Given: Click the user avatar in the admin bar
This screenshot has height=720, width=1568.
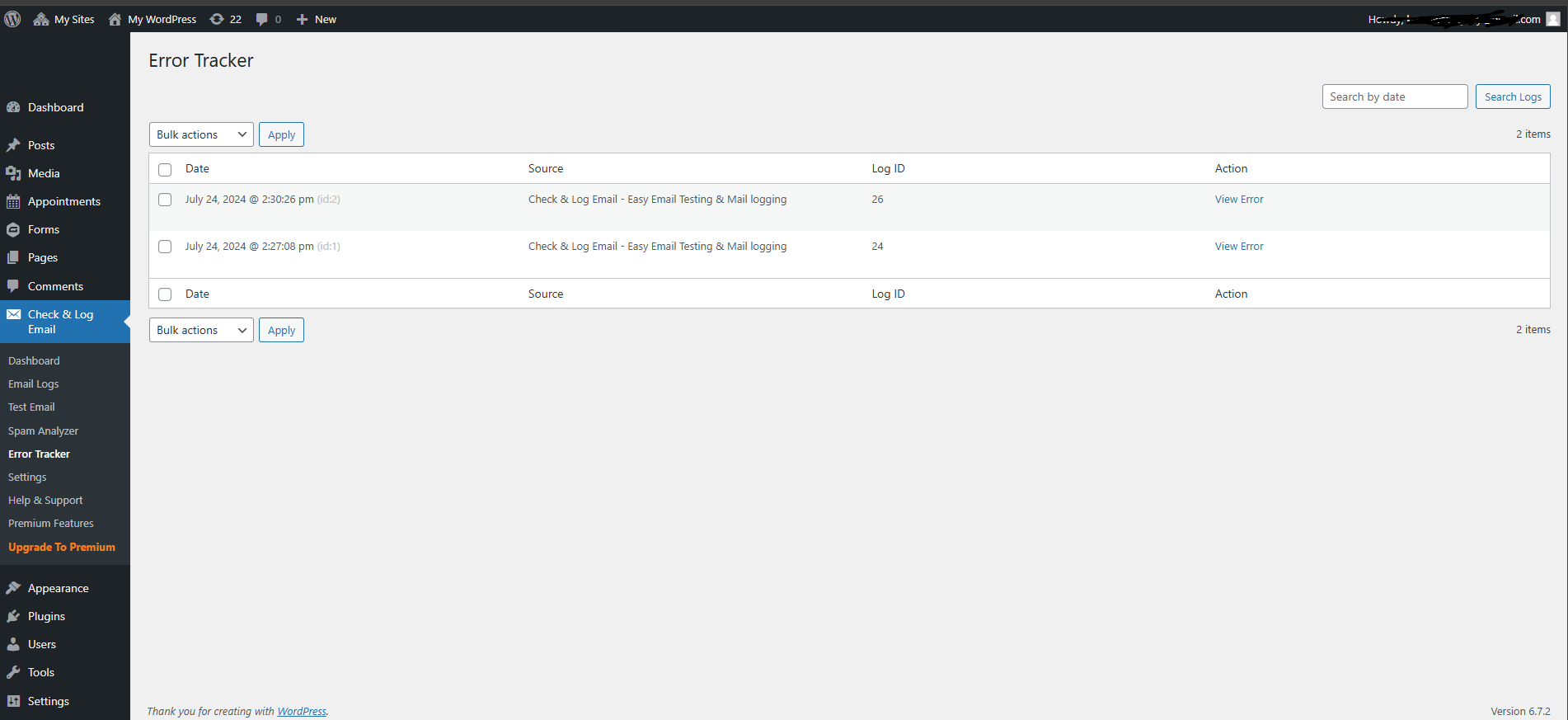Looking at the screenshot, I should click(1553, 19).
